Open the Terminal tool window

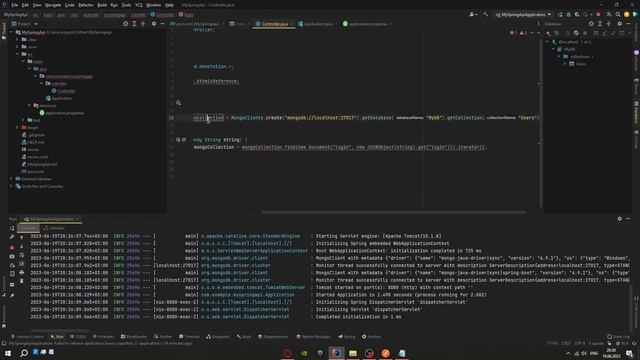point(189,337)
